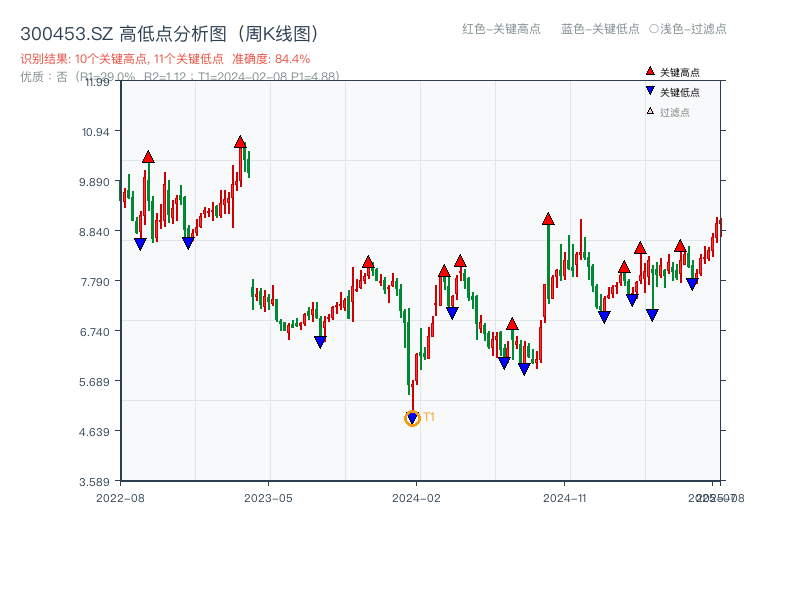Click the chart title 300453.SZ 高低点分析图
This screenshot has height=600, width=800.
(171, 34)
